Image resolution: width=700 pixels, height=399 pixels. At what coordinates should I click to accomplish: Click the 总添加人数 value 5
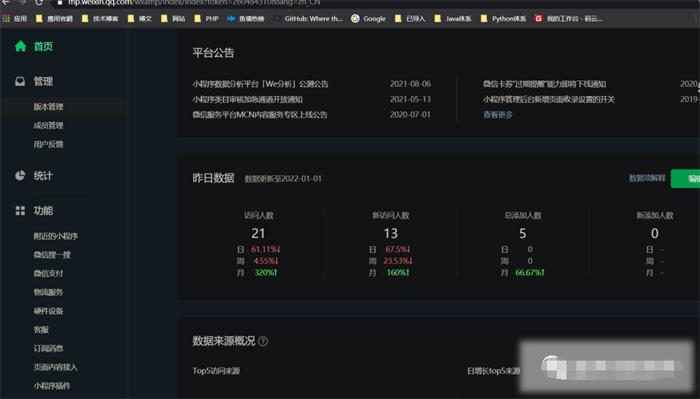pyautogui.click(x=522, y=233)
